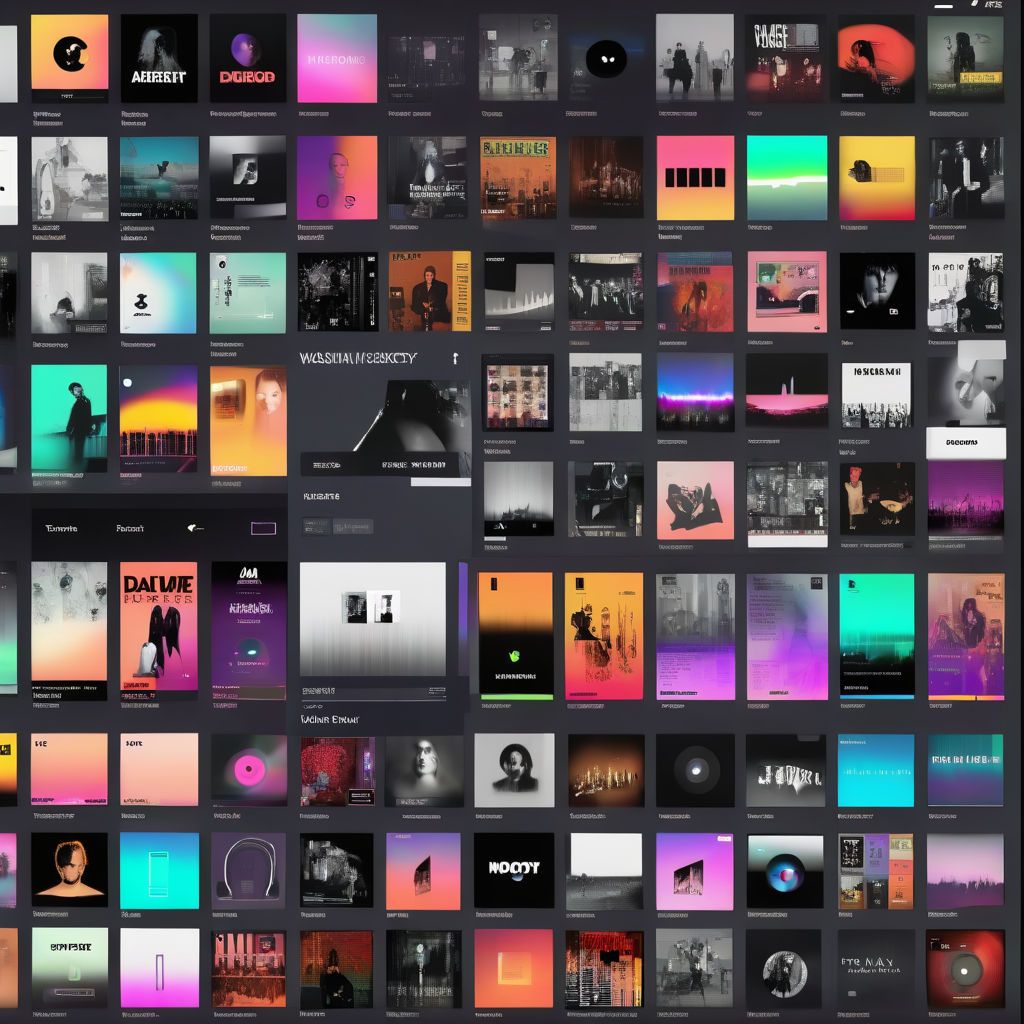Click the info icon beside the detail panel title

(455, 358)
